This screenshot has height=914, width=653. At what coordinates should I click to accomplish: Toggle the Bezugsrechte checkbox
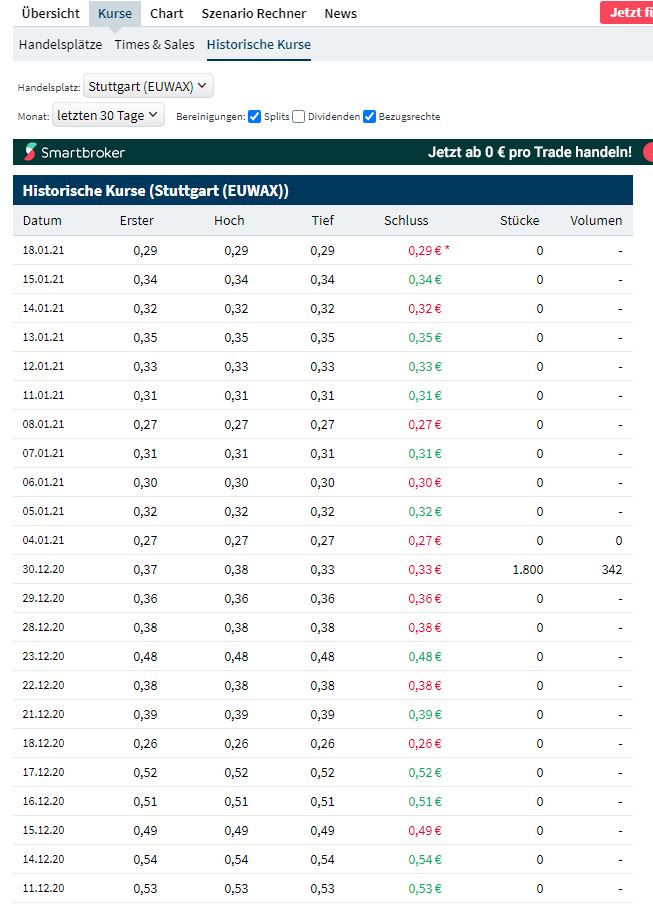(x=370, y=117)
